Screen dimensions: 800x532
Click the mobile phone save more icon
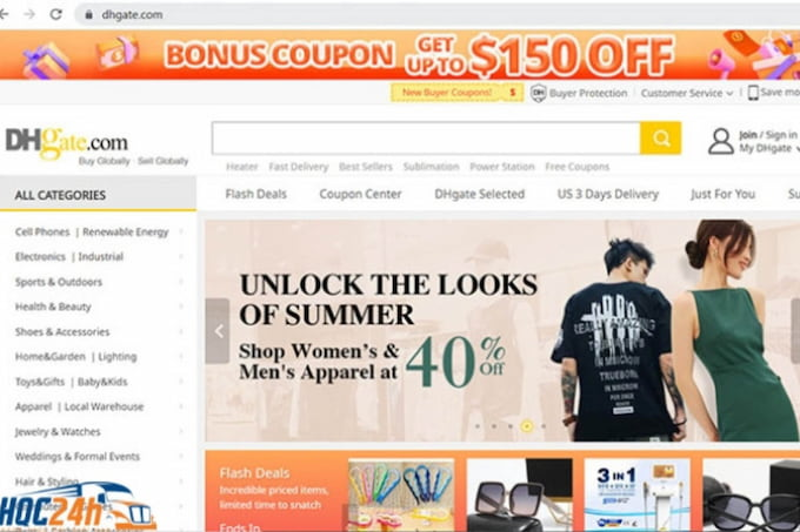pyautogui.click(x=753, y=92)
